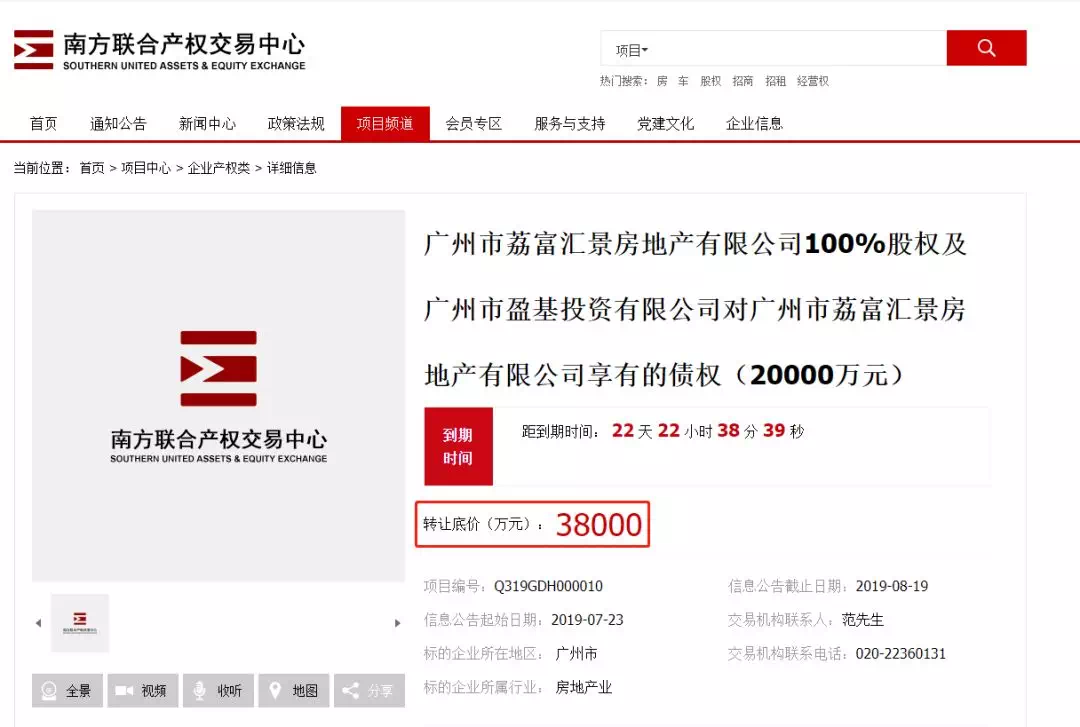
Task: Click the project title text
Action: point(696,309)
